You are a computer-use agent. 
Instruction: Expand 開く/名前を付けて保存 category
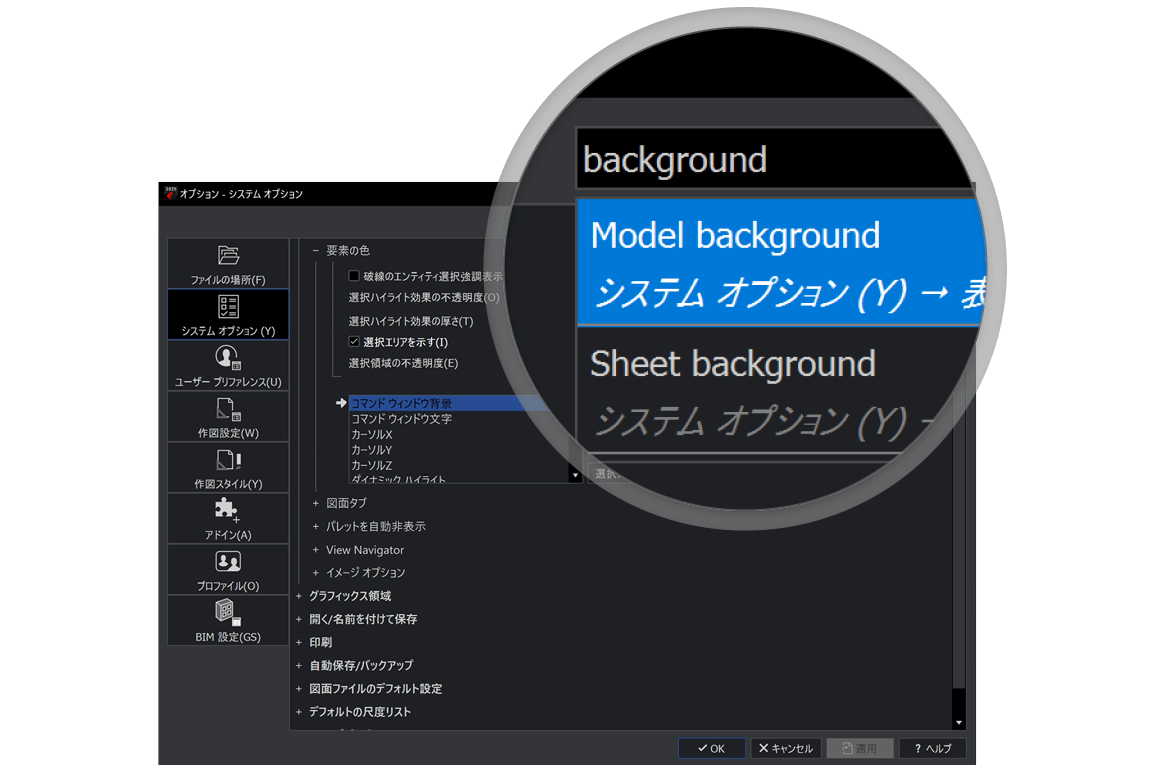click(299, 619)
